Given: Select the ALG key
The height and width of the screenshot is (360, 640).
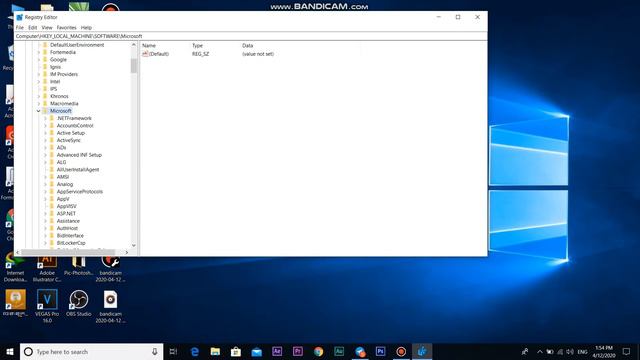Looking at the screenshot, I should point(61,162).
